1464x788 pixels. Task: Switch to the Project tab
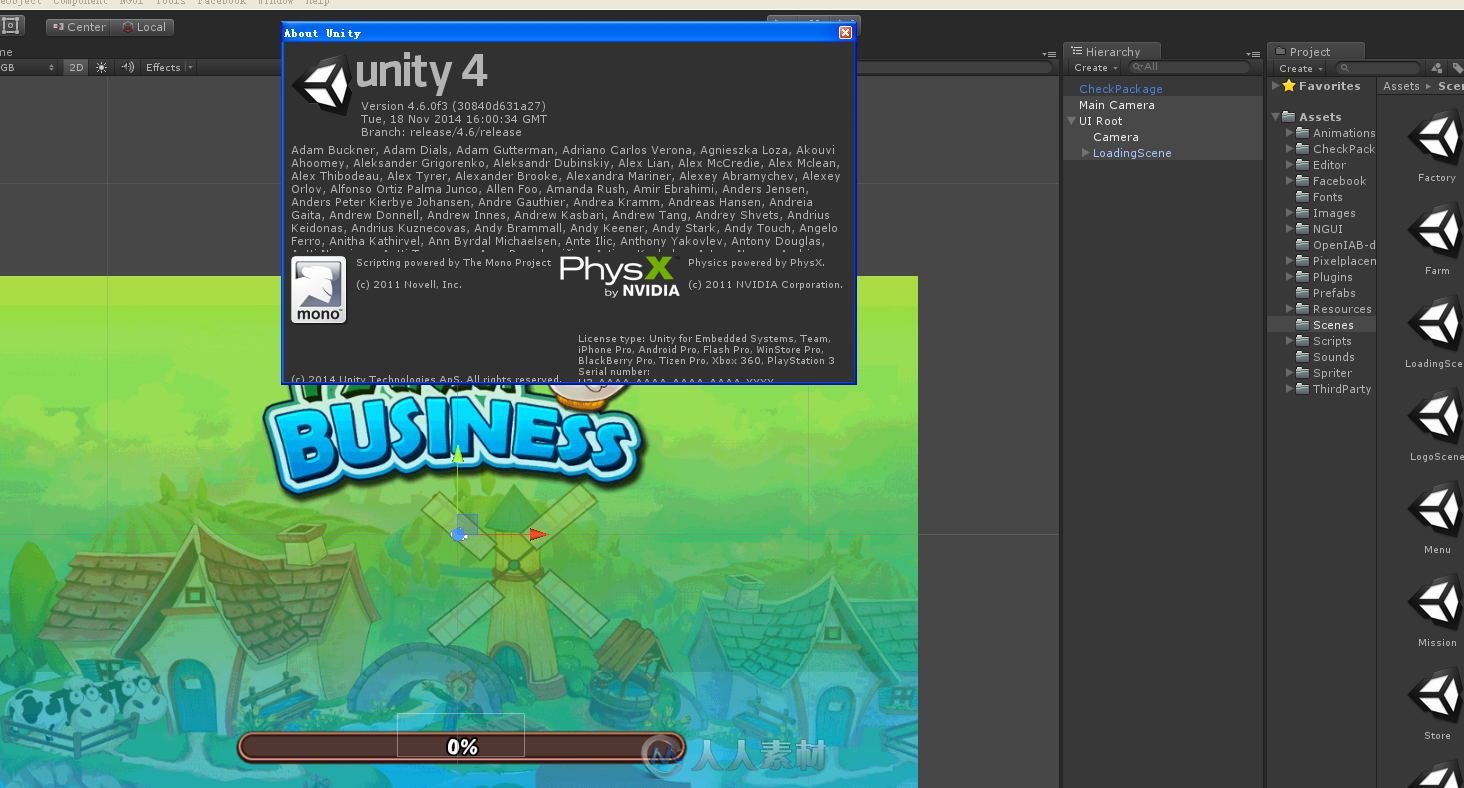pos(1315,51)
